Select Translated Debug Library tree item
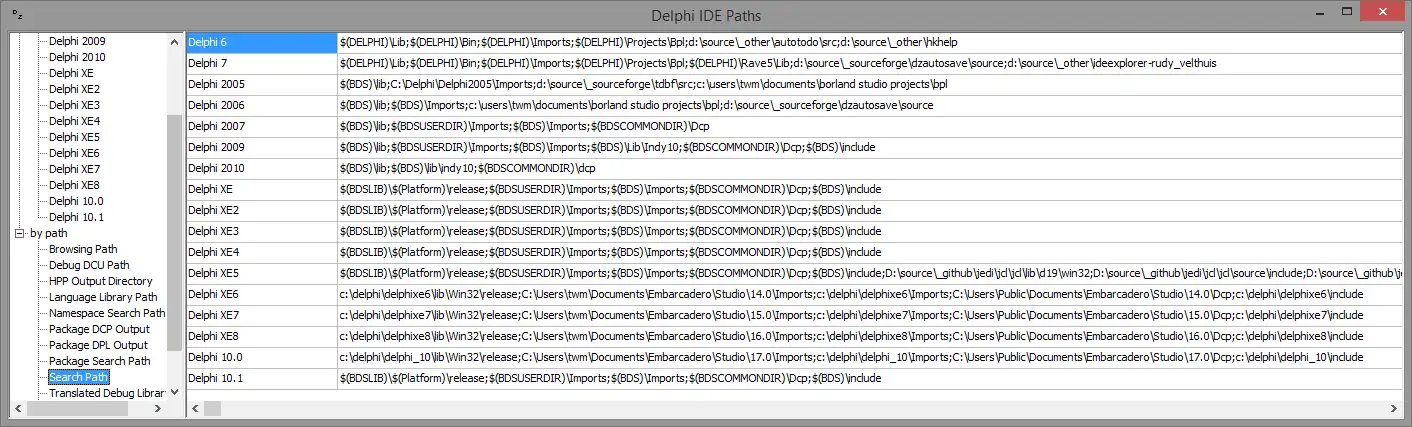 (x=107, y=393)
